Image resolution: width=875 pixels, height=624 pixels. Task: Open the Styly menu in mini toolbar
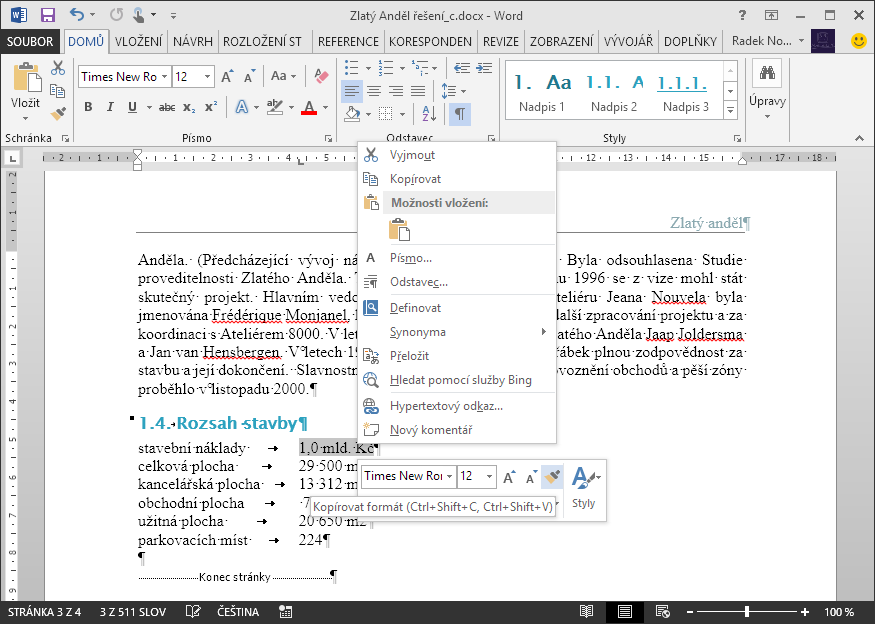584,487
